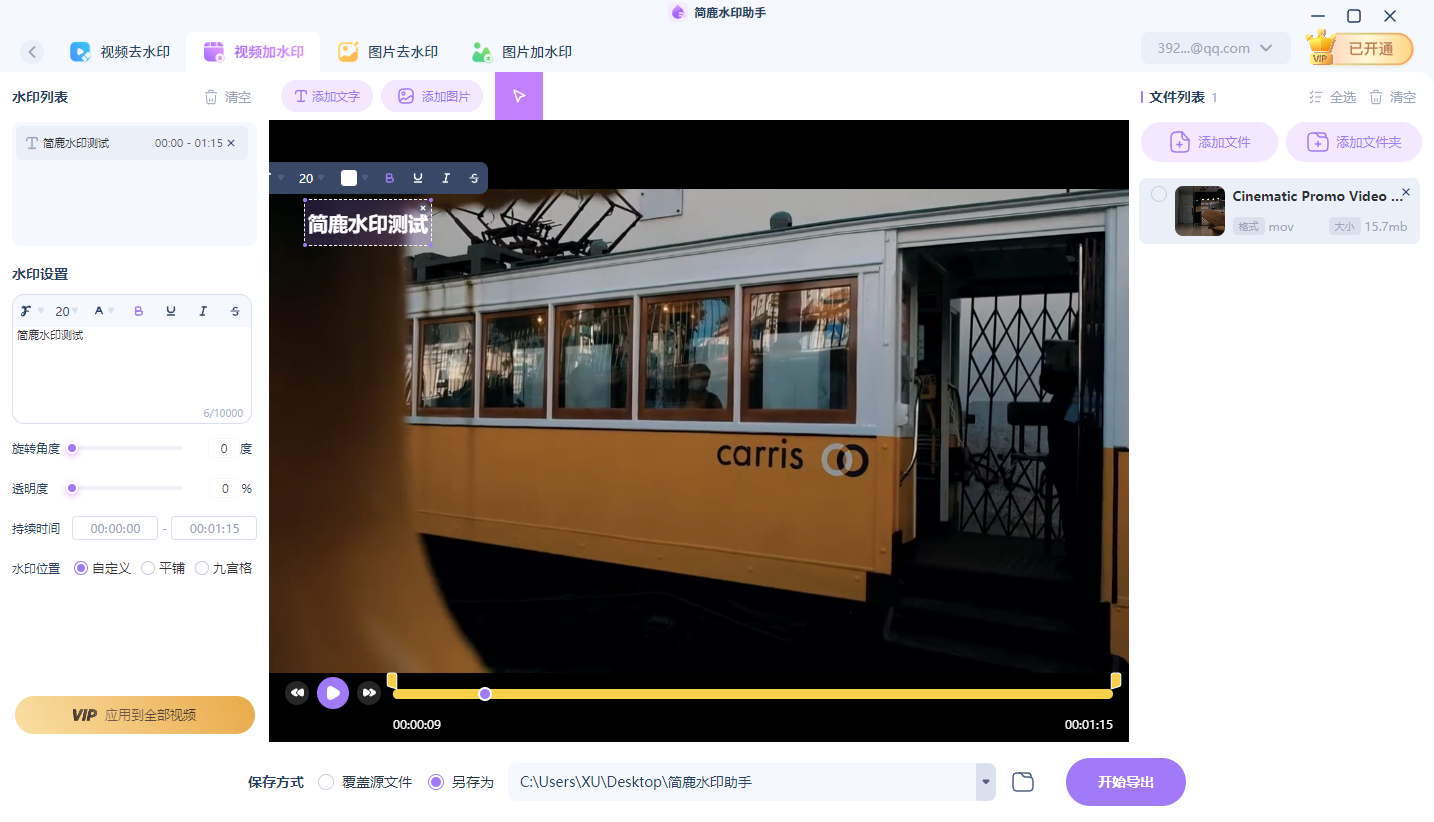This screenshot has height=822, width=1434.
Task: Select the 覆盖源文件 save option
Action: click(x=326, y=782)
